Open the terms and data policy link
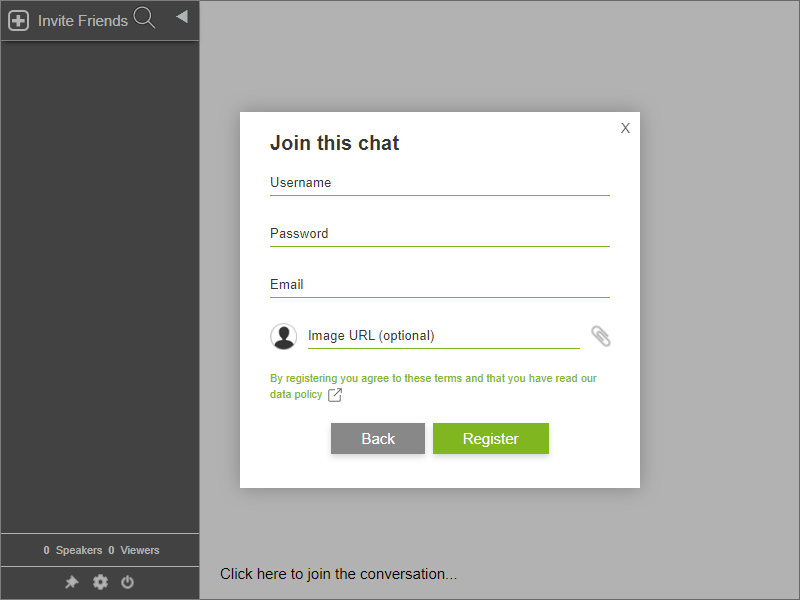Viewport: 800px width, 600px height. pyautogui.click(x=433, y=379)
